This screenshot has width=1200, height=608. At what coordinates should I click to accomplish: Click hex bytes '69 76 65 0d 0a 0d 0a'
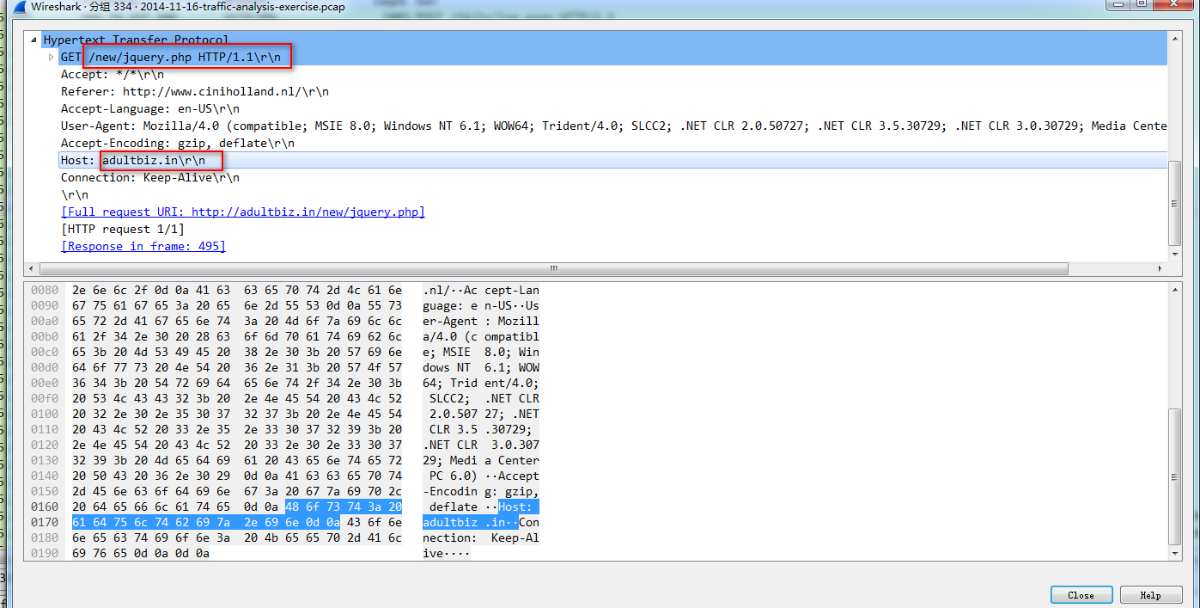140,553
